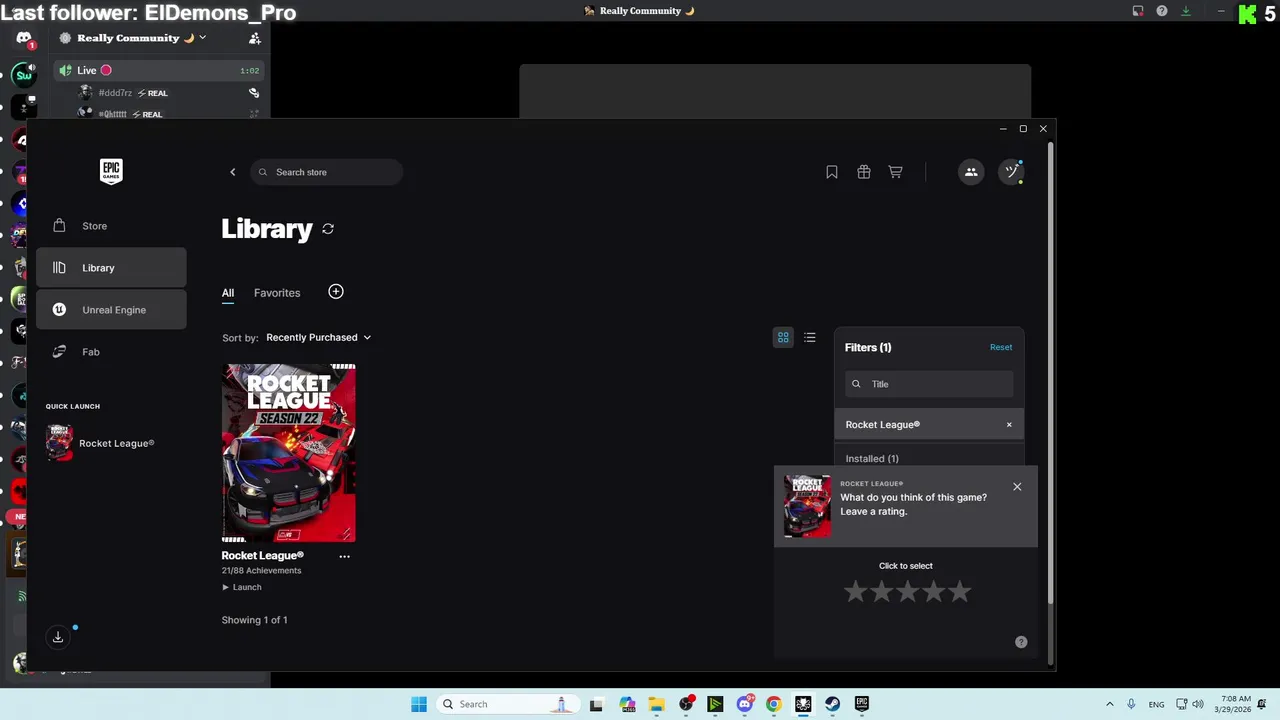
Task: Click the filter Title search field
Action: click(x=929, y=384)
